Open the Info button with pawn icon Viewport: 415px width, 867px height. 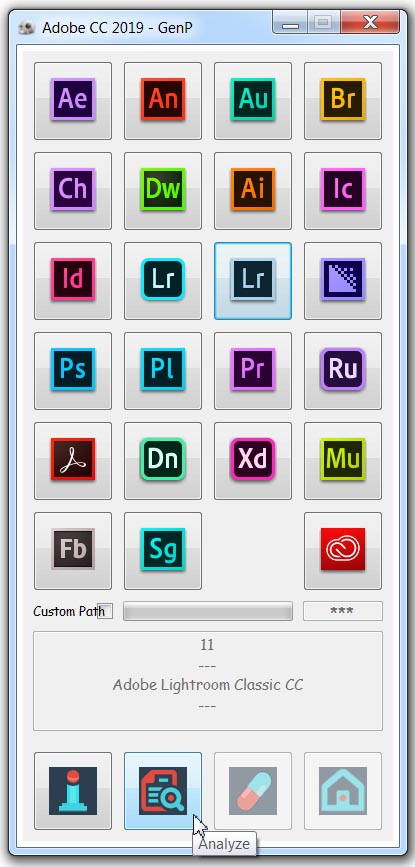[x=73, y=791]
